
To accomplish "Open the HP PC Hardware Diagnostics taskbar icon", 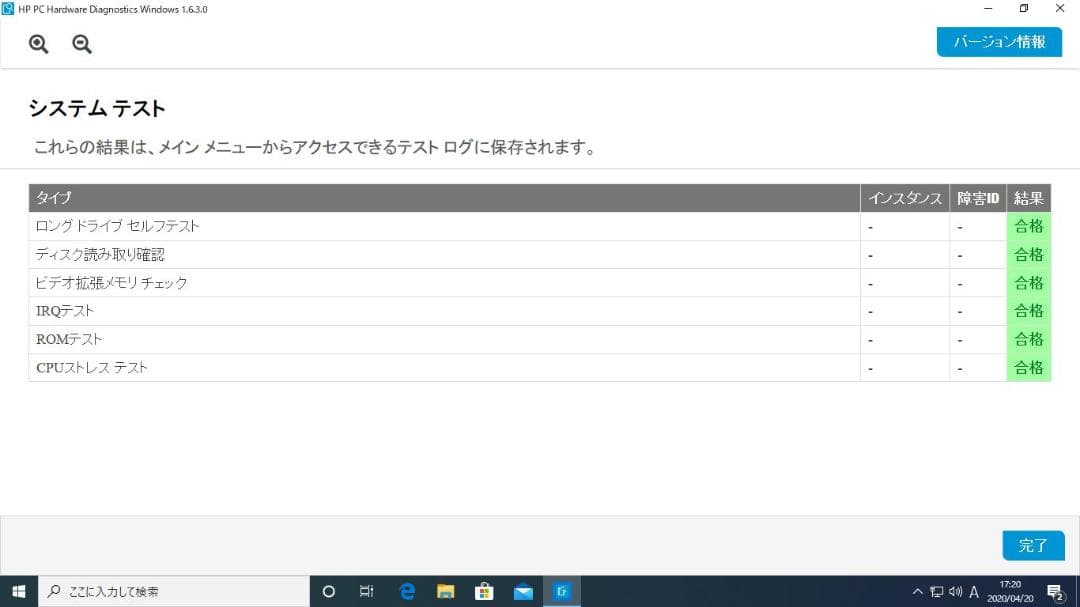I will tap(562, 591).
